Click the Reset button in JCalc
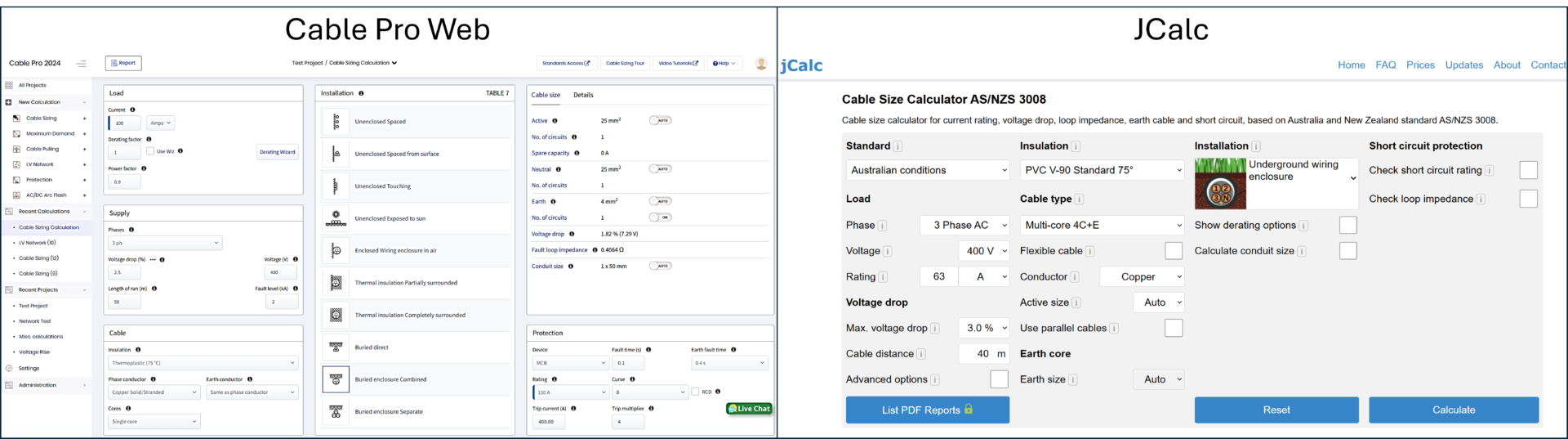This screenshot has width=1568, height=439. 1276,410
